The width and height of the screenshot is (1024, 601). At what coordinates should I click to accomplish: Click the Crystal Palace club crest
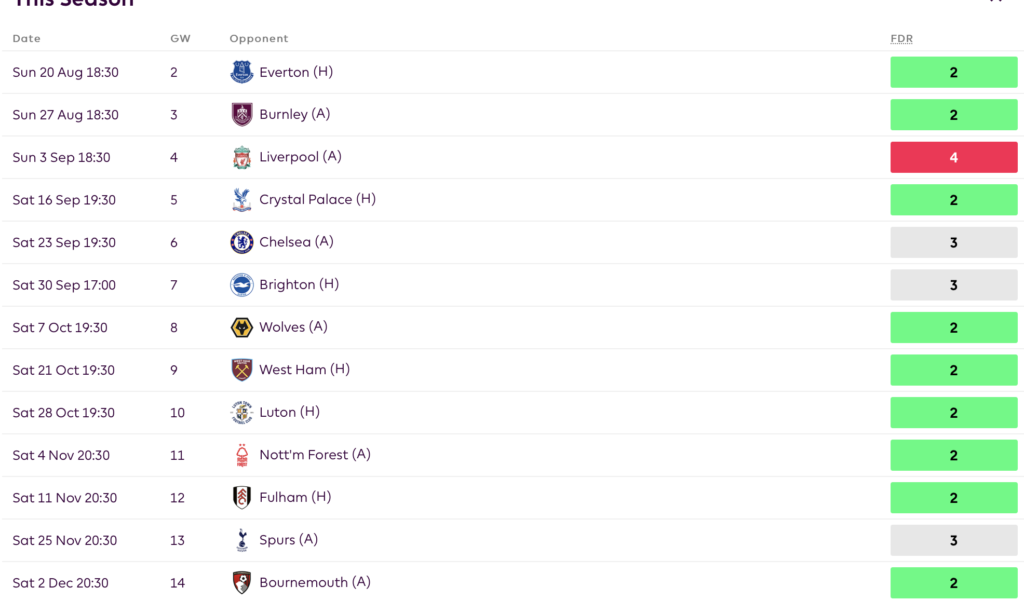241,199
